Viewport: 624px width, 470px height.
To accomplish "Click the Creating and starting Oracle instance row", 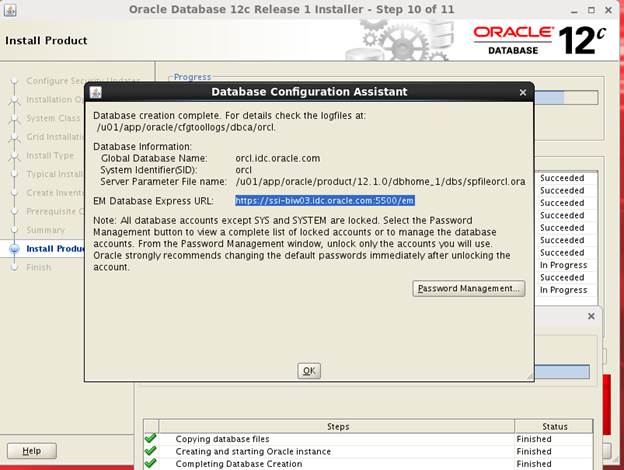I will click(x=368, y=452).
